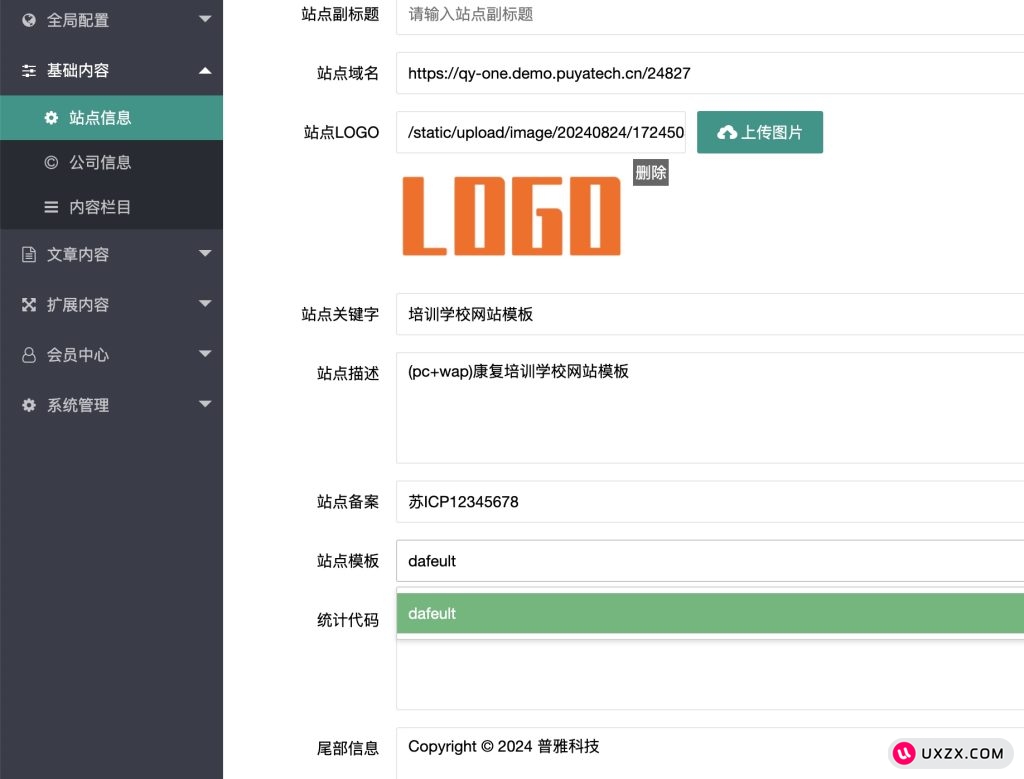This screenshot has height=779, width=1024.
Task: Click the gear icon beside 站点信息
Action: 51,118
